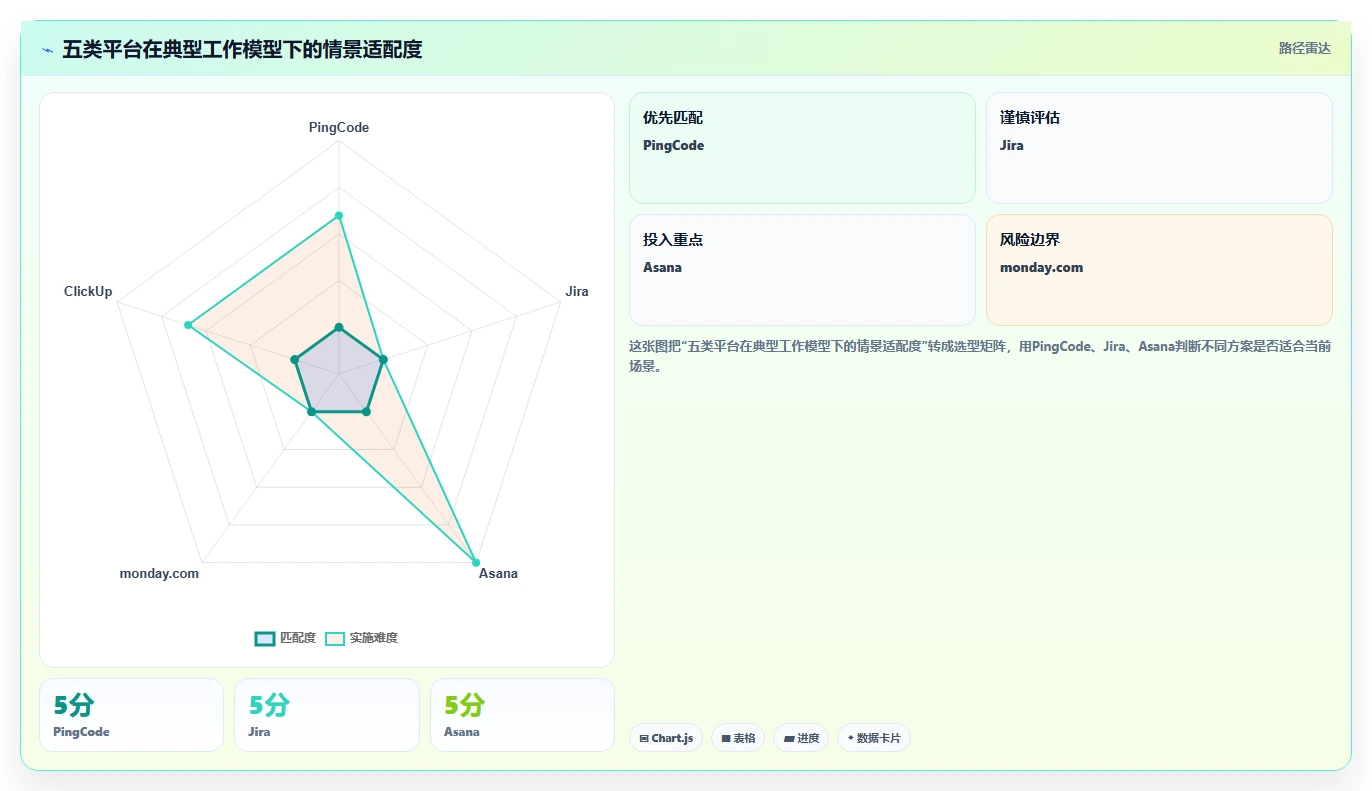Open the 风险边界 monday.com card

1159,270
